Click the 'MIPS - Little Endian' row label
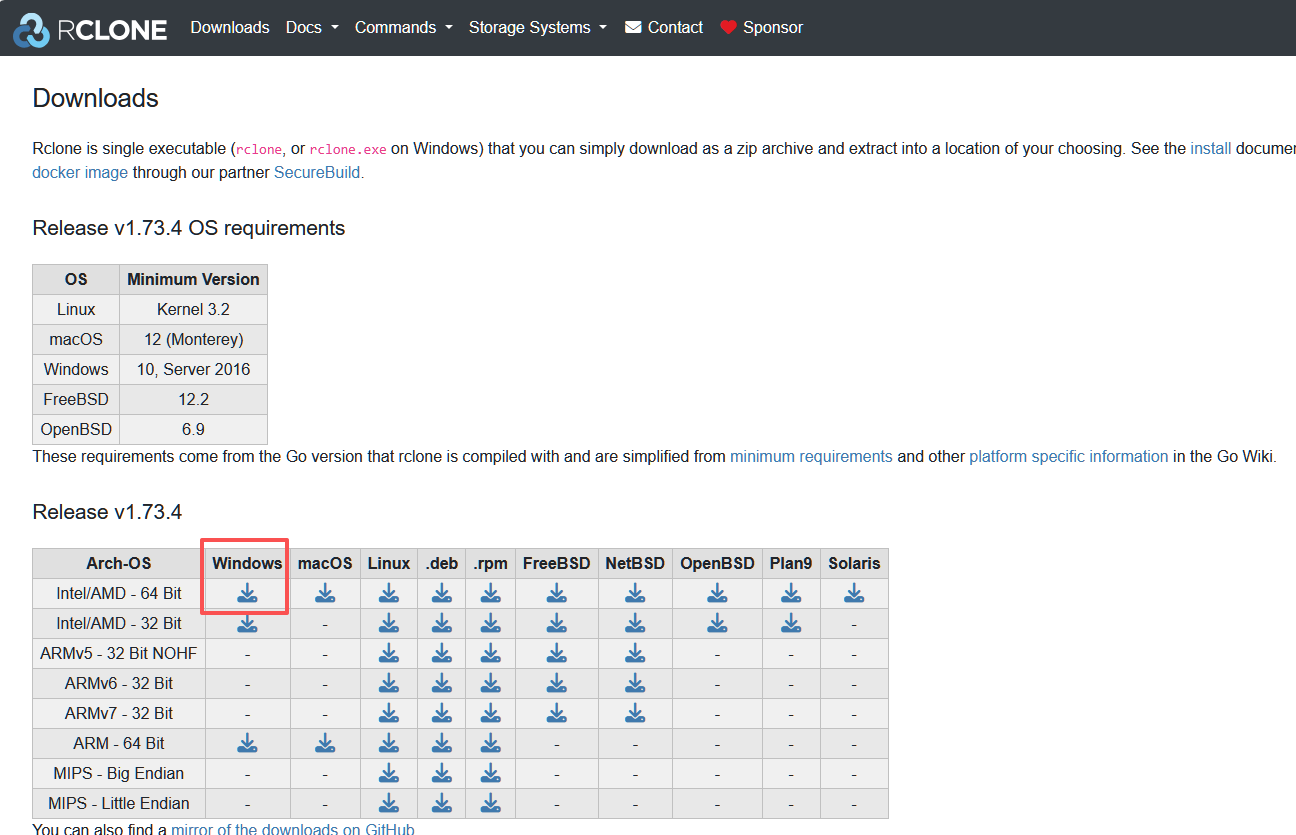 pos(119,804)
